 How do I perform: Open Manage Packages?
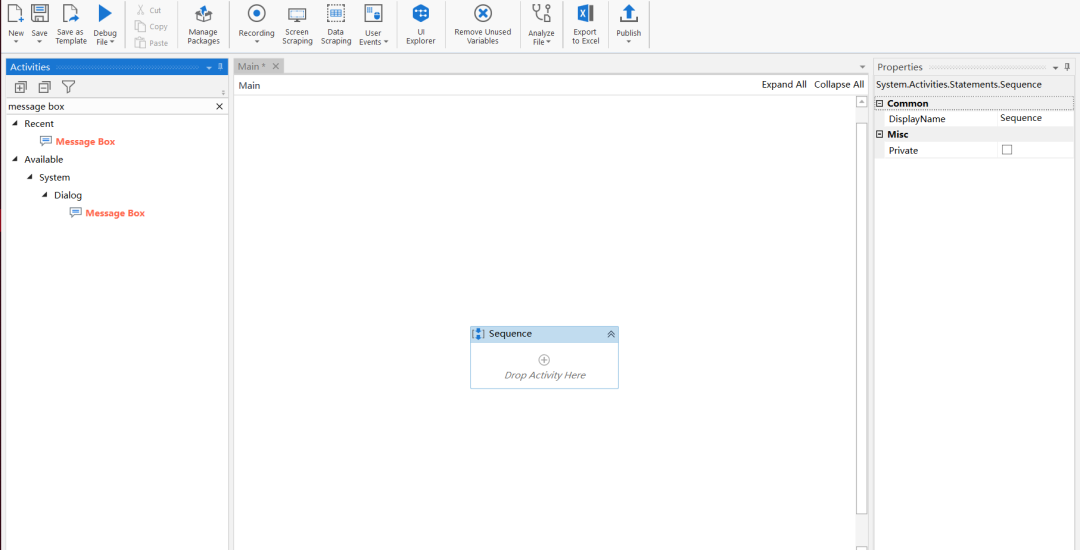pos(203,25)
